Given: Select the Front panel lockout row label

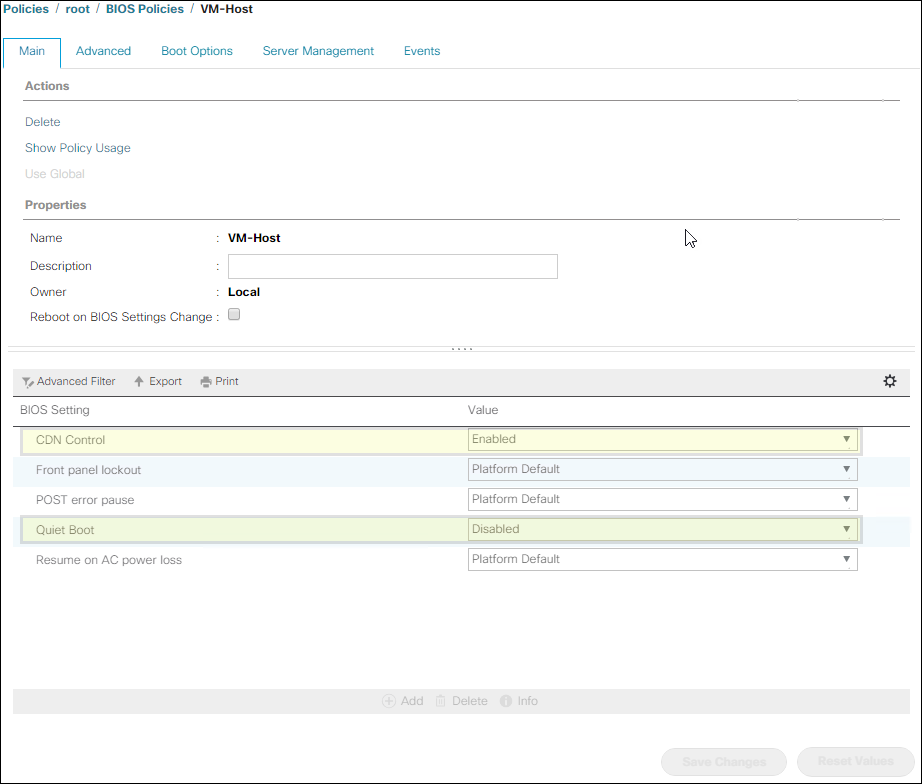Looking at the screenshot, I should pyautogui.click(x=88, y=470).
